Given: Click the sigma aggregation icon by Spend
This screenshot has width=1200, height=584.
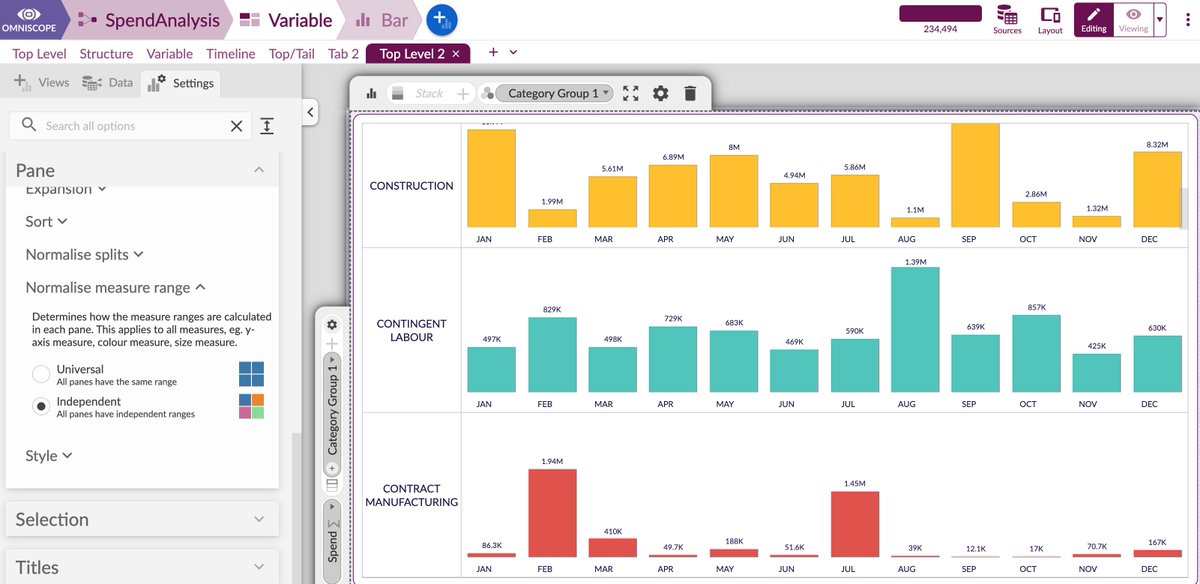Looking at the screenshot, I should 333,521.
